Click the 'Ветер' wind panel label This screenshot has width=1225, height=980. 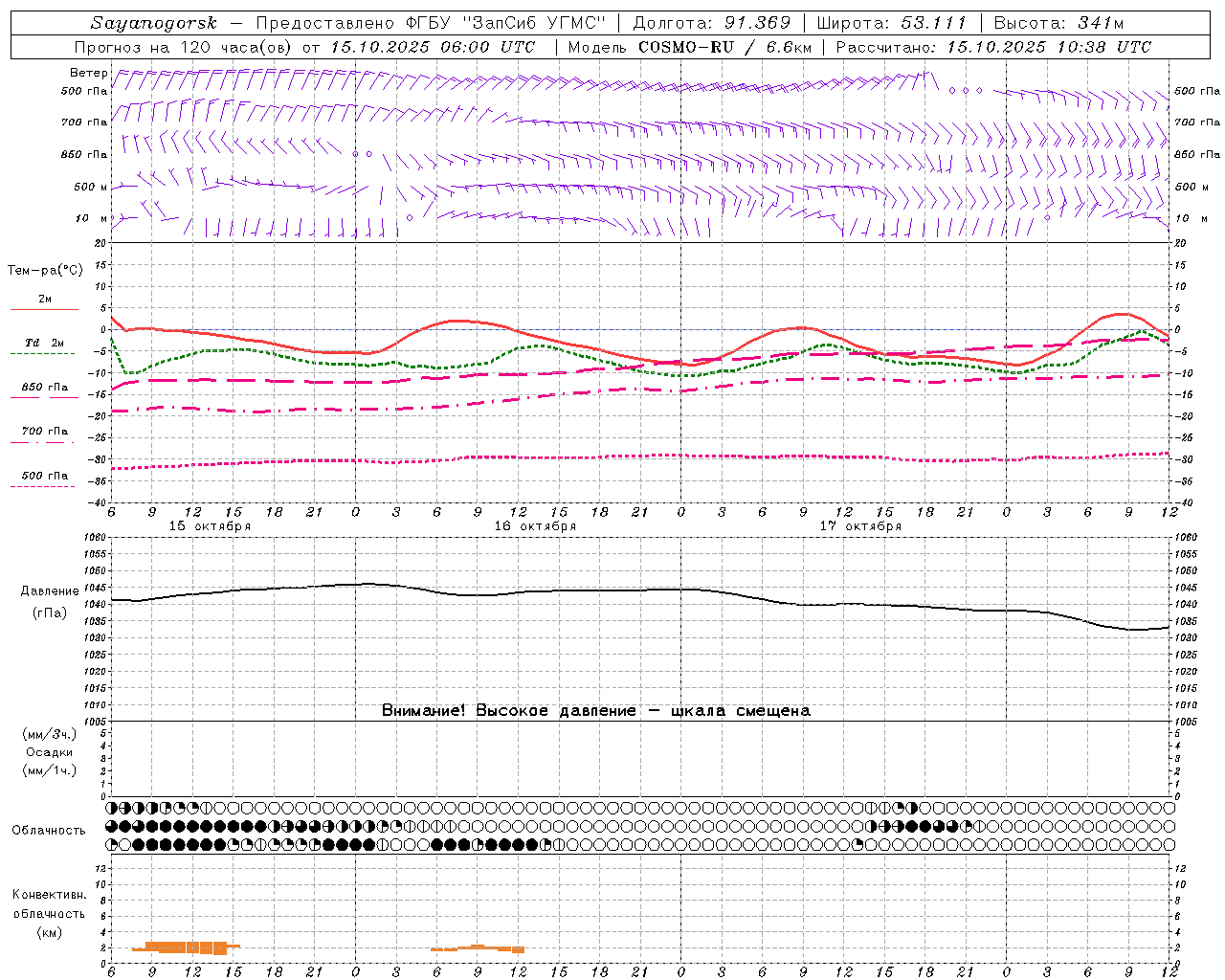point(89,73)
